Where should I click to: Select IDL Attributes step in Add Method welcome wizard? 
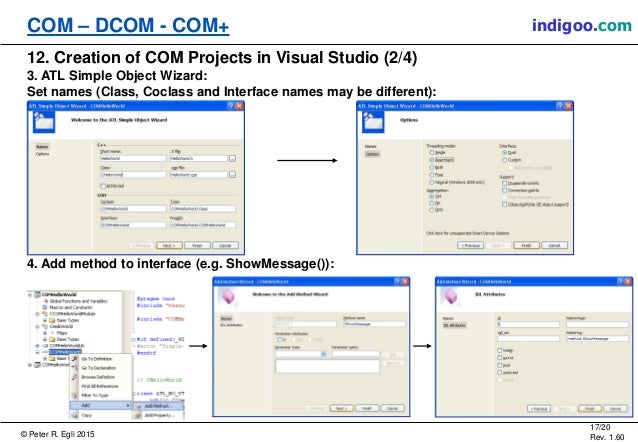[x=231, y=325]
